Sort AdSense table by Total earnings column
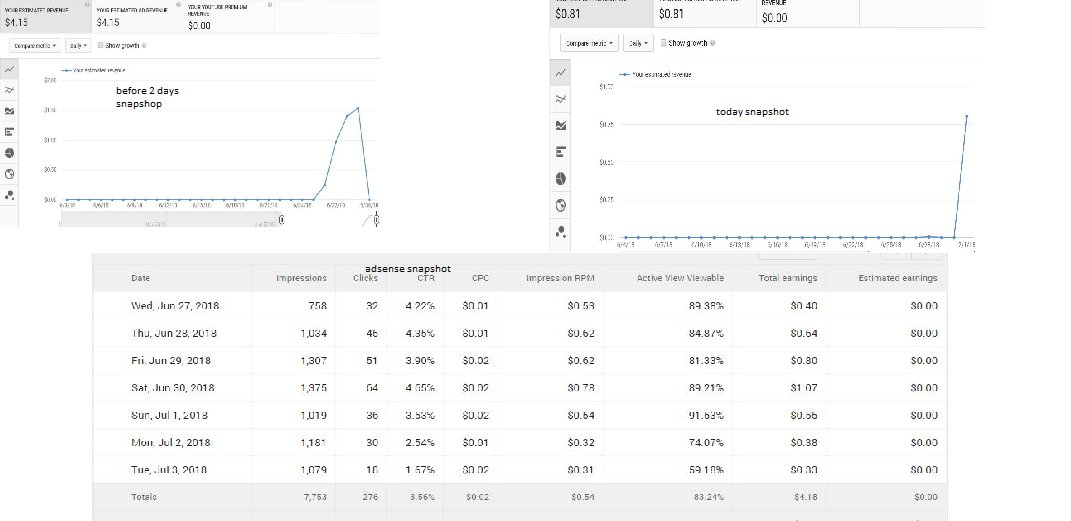Viewport: 1071px width, 521px height. (x=788, y=278)
